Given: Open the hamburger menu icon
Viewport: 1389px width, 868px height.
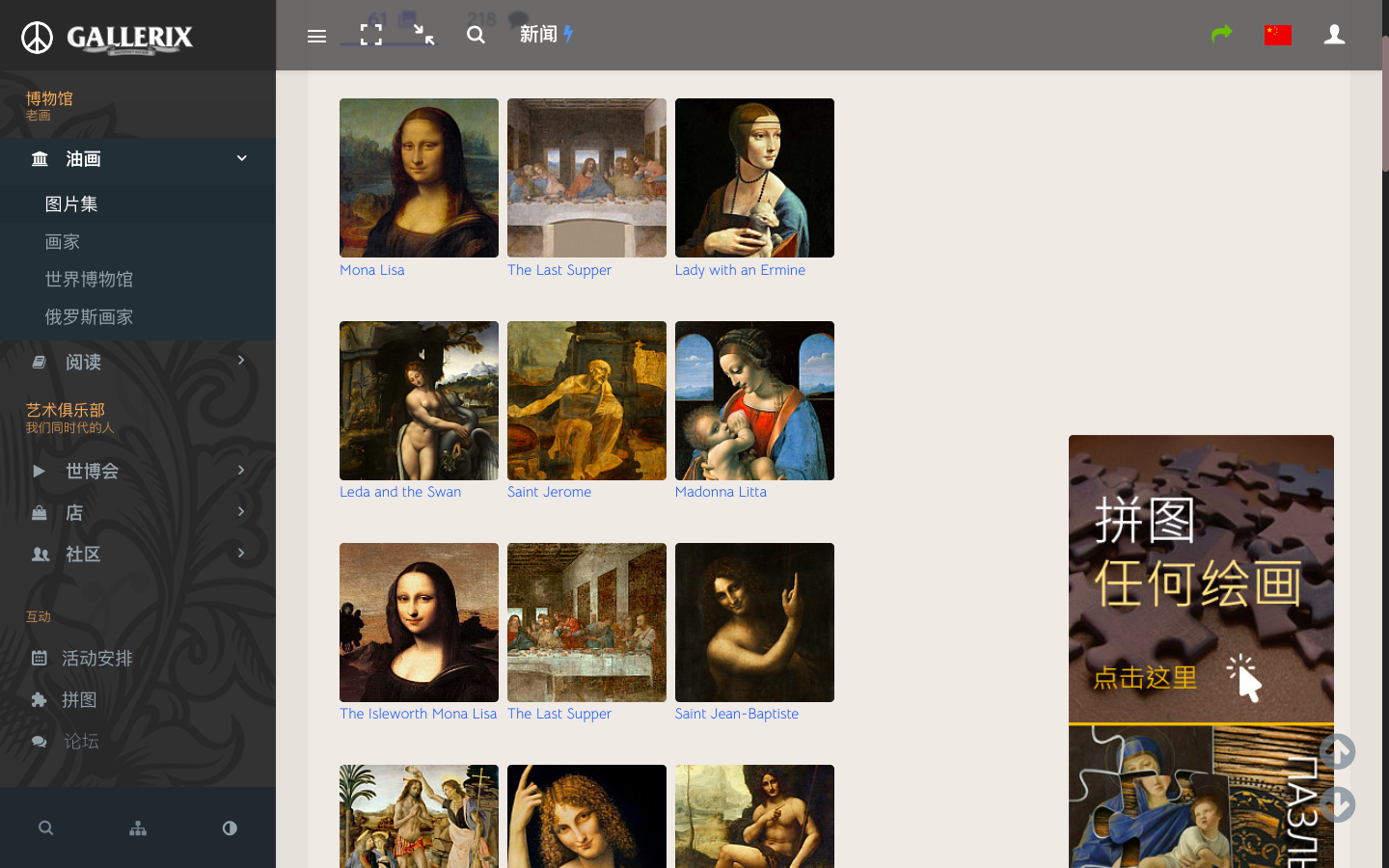Looking at the screenshot, I should click(316, 36).
